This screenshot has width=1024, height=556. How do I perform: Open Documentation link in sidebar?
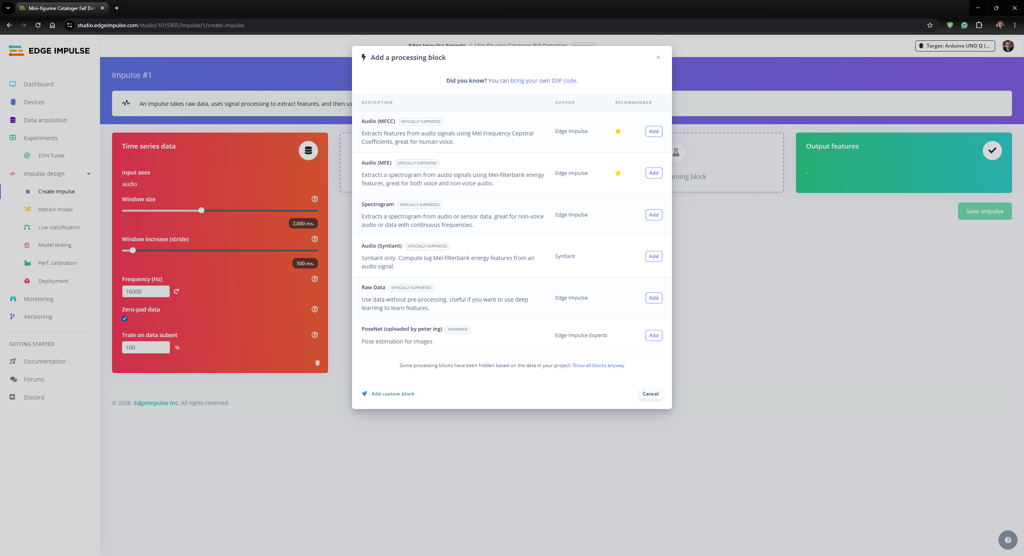[x=44, y=361]
